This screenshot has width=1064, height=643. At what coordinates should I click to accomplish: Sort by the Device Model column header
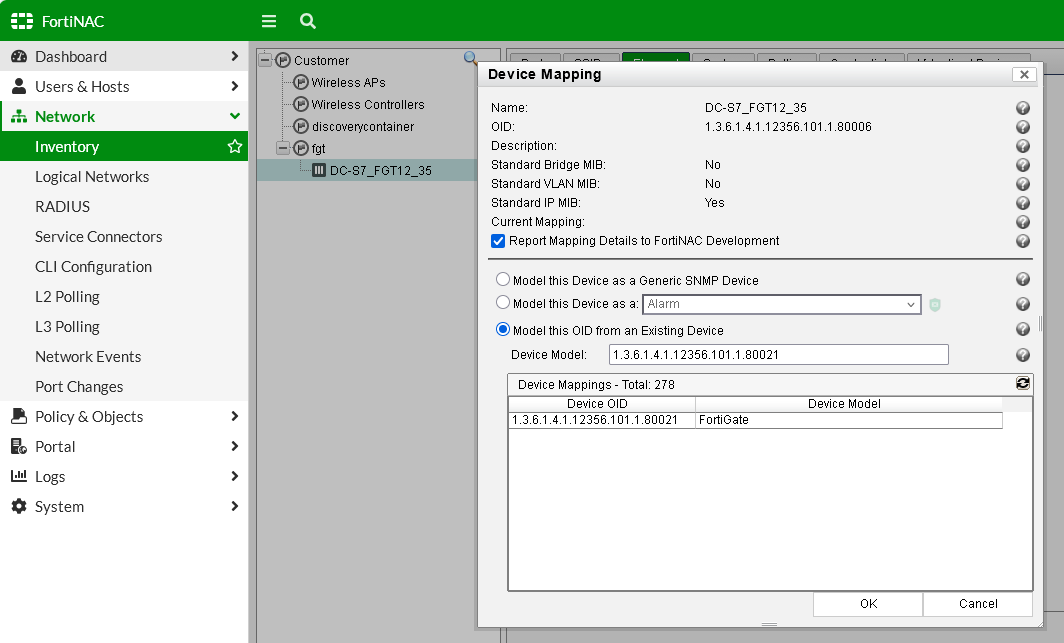(x=848, y=404)
